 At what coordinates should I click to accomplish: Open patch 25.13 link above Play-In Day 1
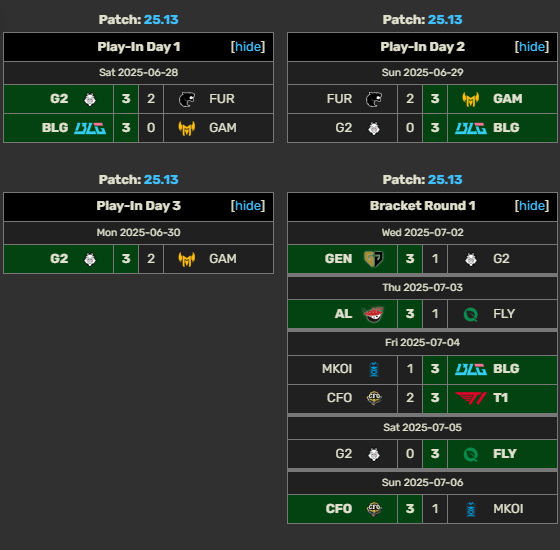coord(161,20)
